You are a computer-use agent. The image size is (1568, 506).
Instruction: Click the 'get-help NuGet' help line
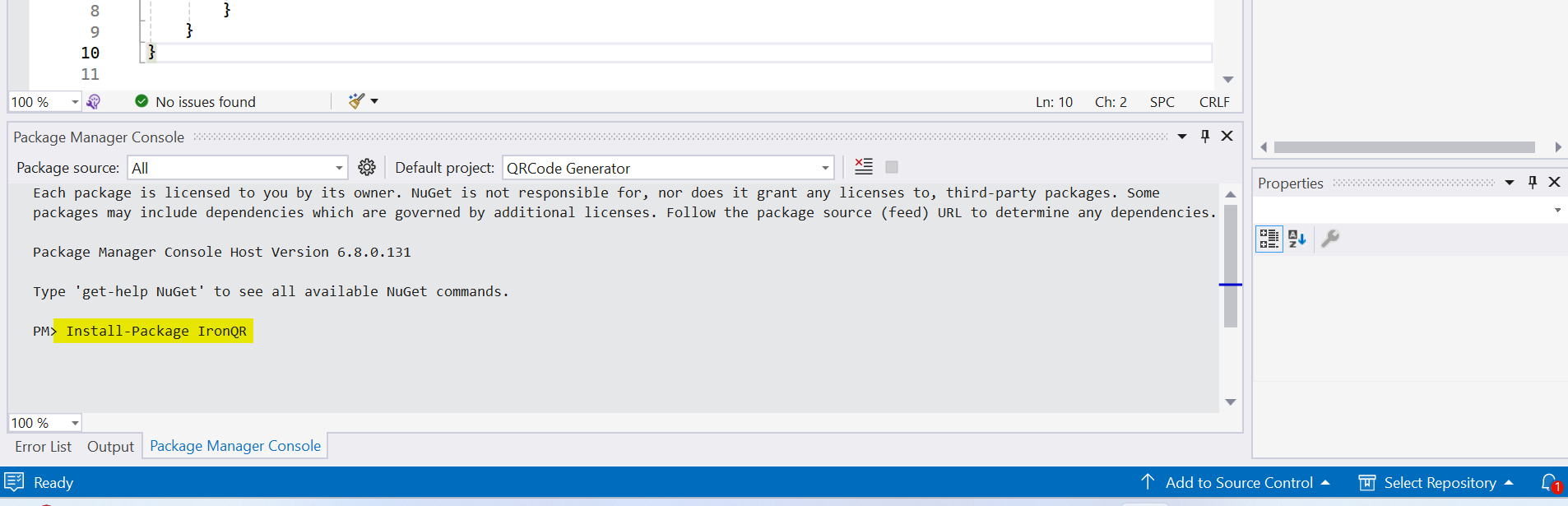coord(271,291)
